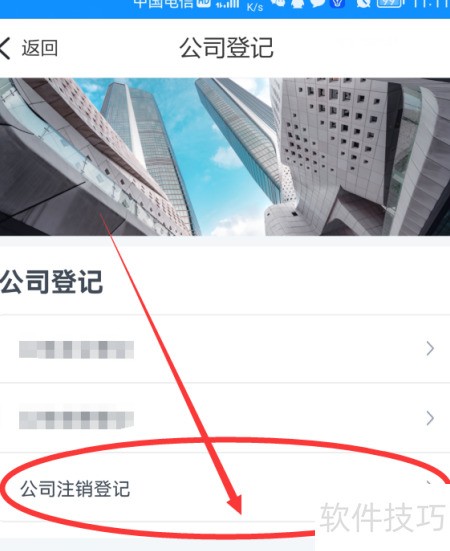The height and width of the screenshot is (551, 450).
Task: Tap the blue shield notification icon
Action: (x=338, y=3)
